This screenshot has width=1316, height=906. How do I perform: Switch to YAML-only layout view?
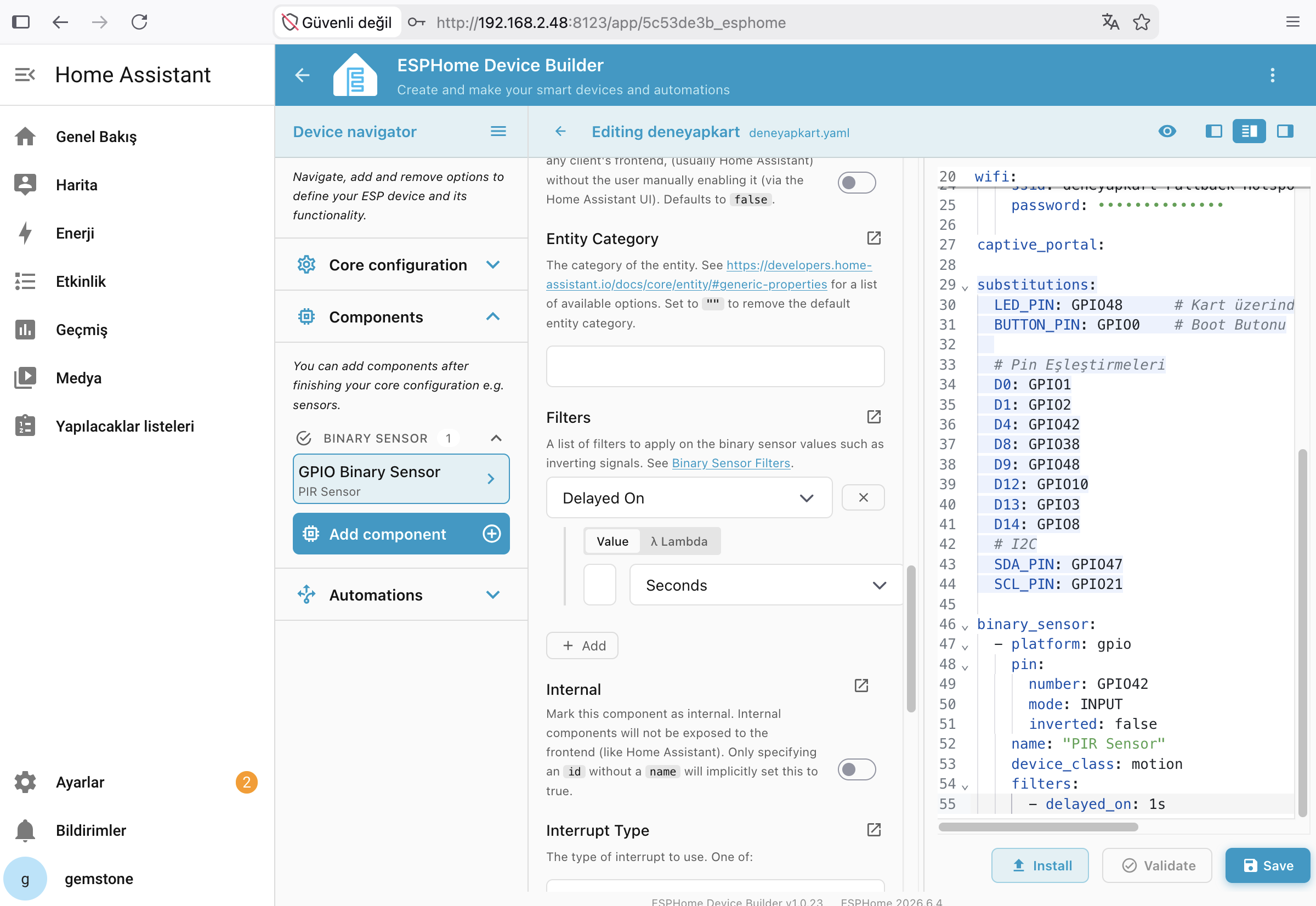pyautogui.click(x=1285, y=132)
